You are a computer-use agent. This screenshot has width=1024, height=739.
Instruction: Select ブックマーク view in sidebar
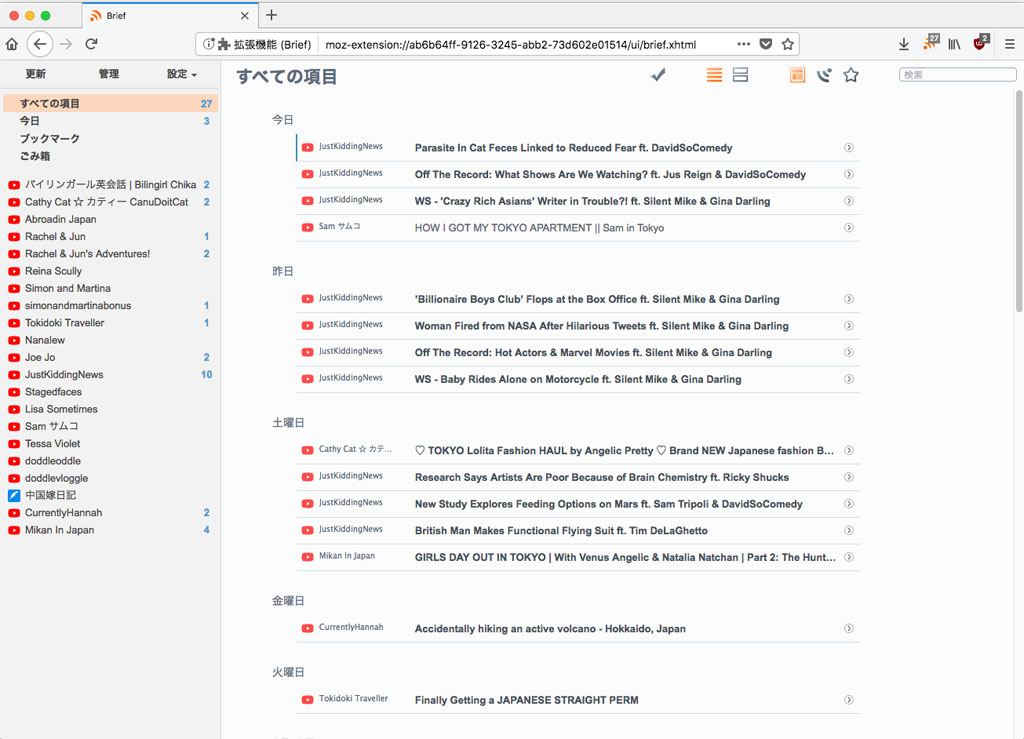pos(110,138)
